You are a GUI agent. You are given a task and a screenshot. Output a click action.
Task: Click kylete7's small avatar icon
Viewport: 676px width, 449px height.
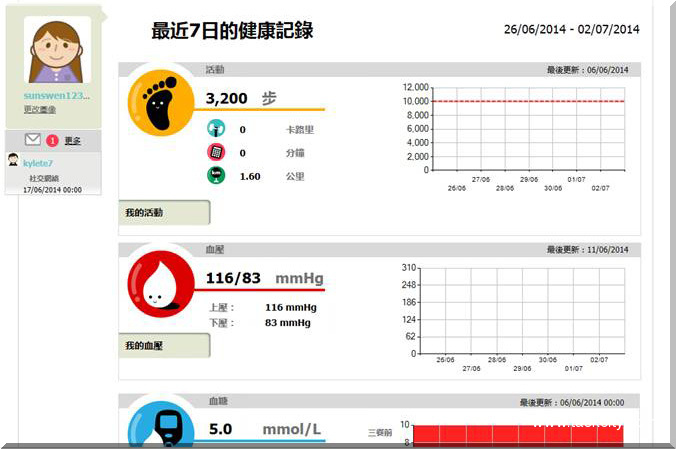click(x=13, y=160)
